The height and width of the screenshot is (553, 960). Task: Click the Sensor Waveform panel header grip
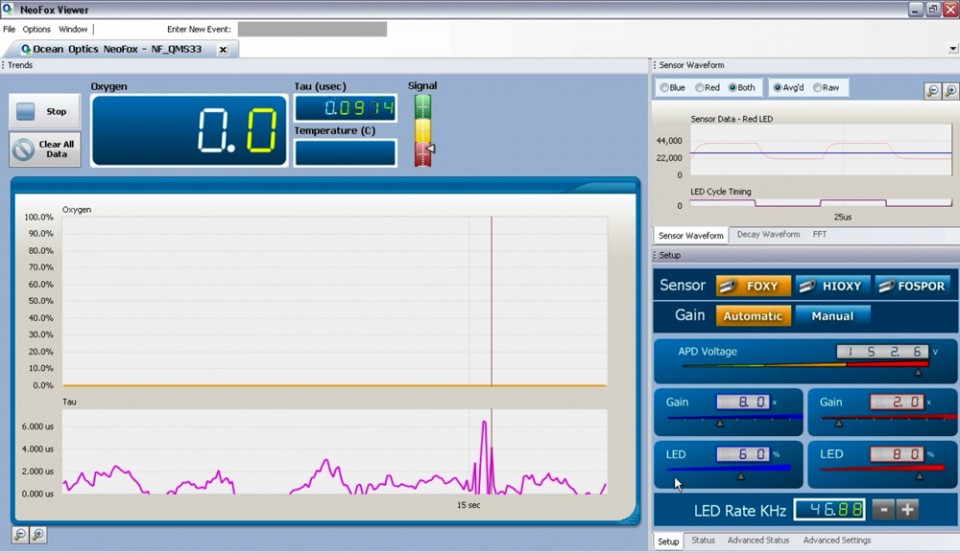coord(654,65)
